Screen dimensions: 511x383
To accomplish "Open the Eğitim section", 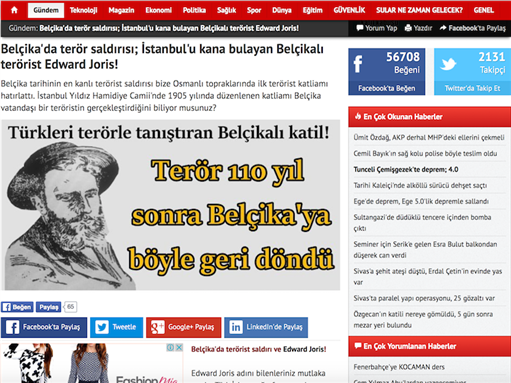I will click(312, 10).
